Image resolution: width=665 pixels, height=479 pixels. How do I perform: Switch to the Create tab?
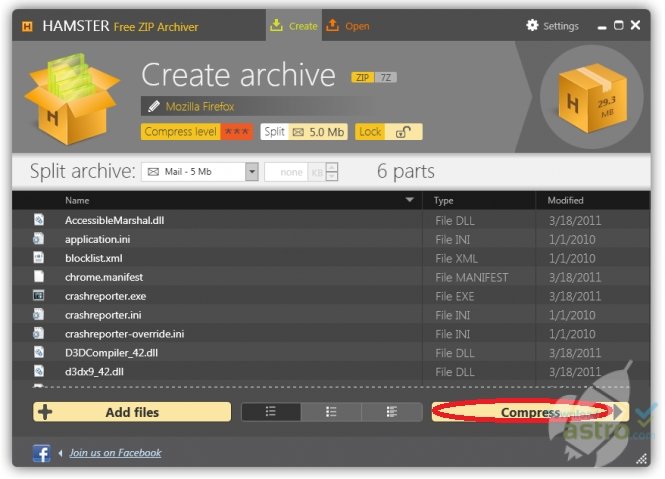tap(293, 26)
